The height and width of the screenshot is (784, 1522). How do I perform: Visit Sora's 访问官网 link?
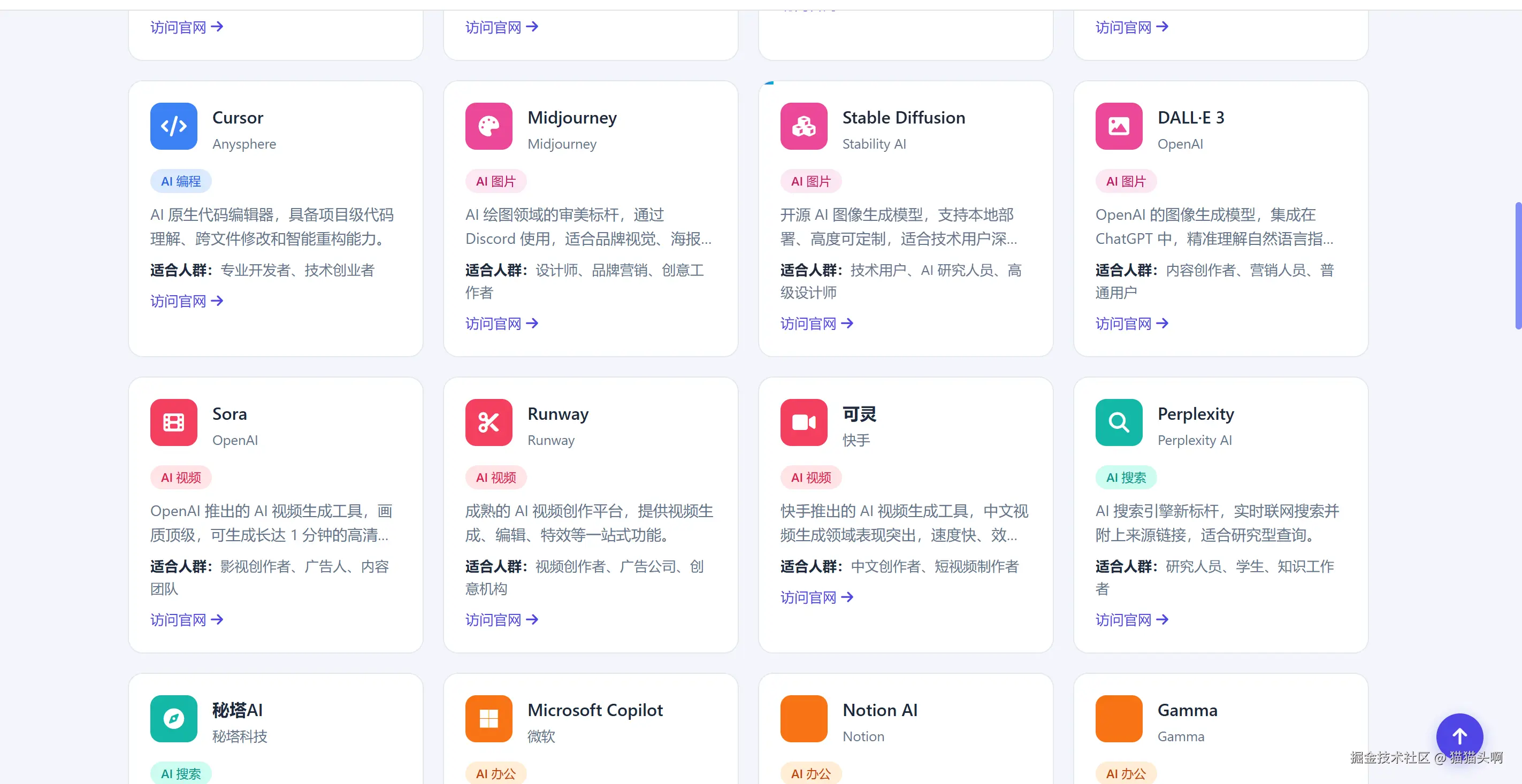(187, 620)
